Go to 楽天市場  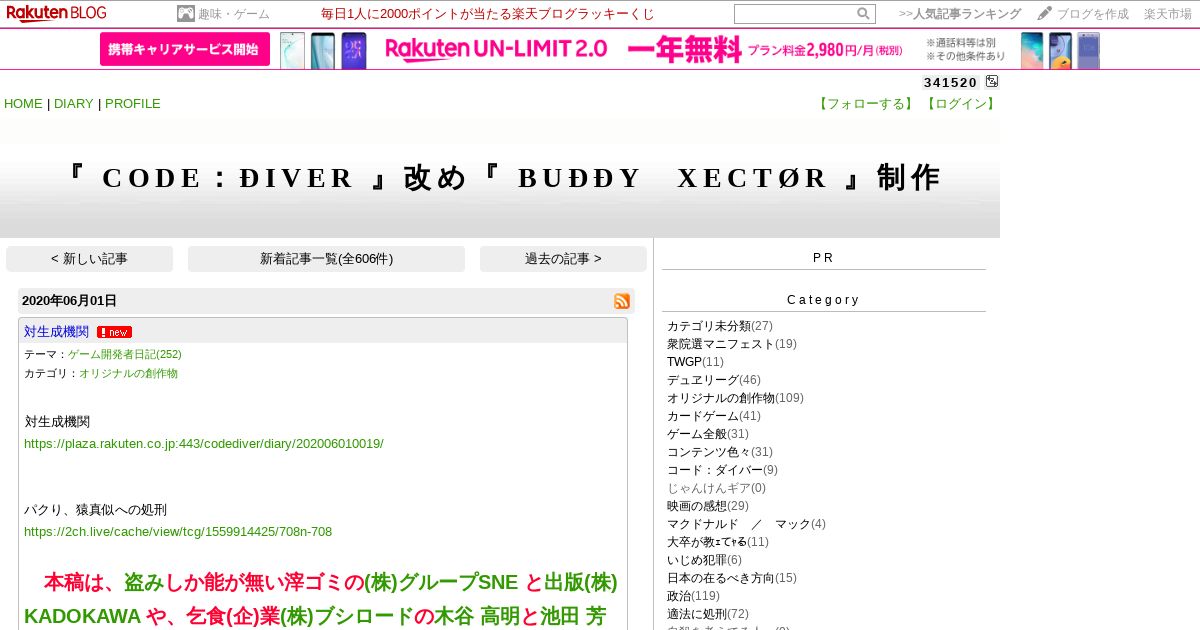click(x=1168, y=14)
